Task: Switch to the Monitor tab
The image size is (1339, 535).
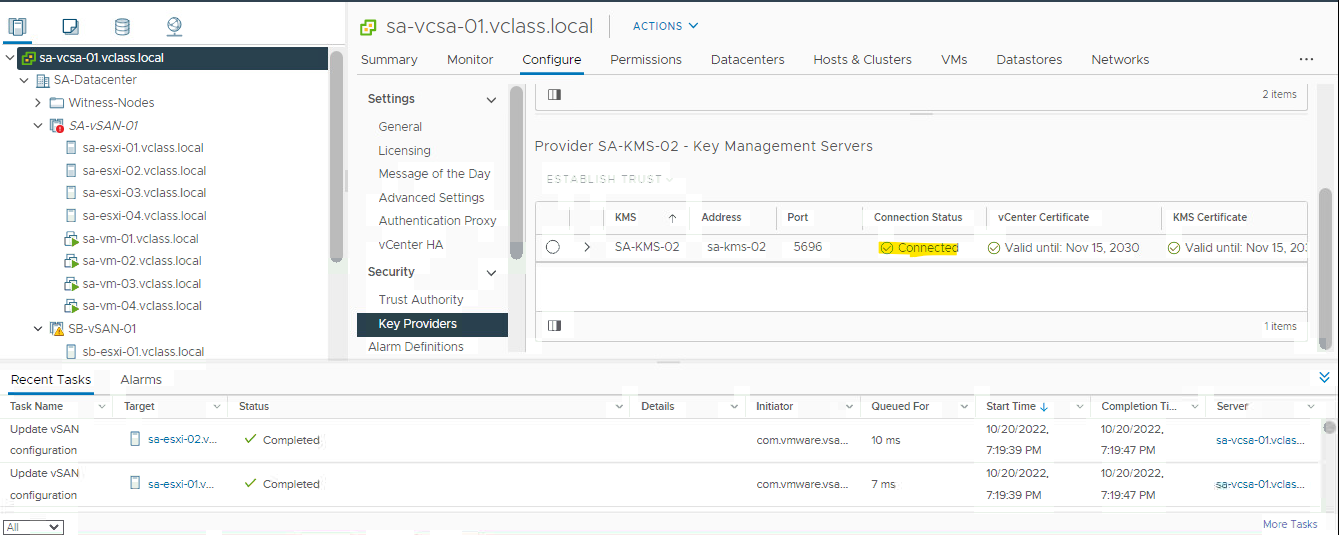Action: coord(470,60)
